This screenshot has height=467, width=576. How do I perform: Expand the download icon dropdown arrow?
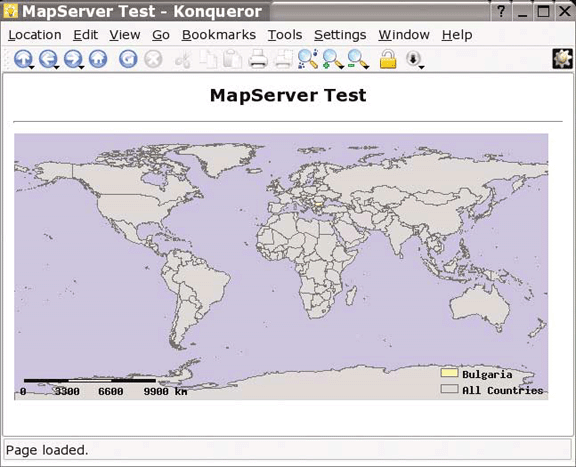(422, 67)
